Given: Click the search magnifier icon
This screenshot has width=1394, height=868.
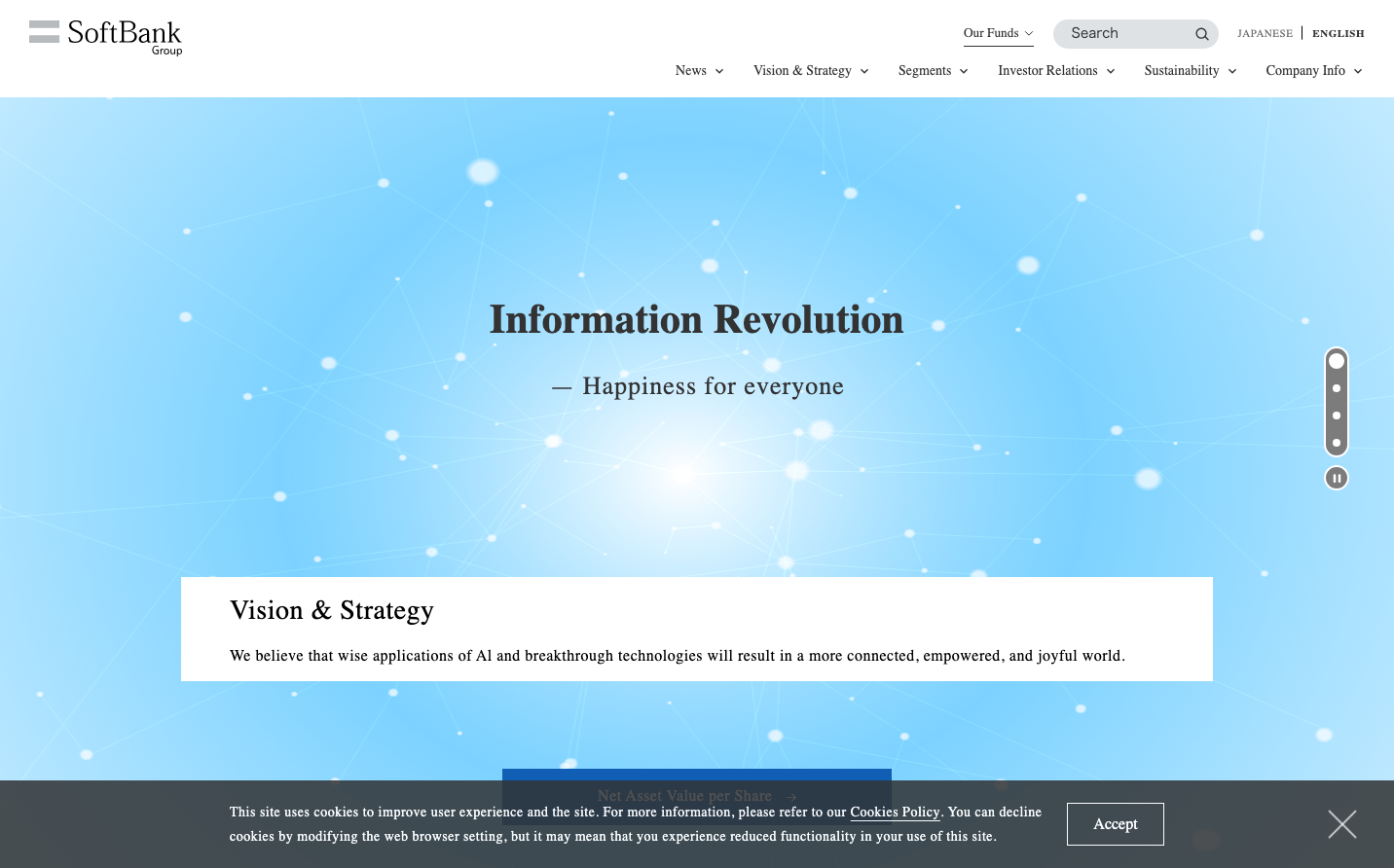Looking at the screenshot, I should coord(1202,34).
